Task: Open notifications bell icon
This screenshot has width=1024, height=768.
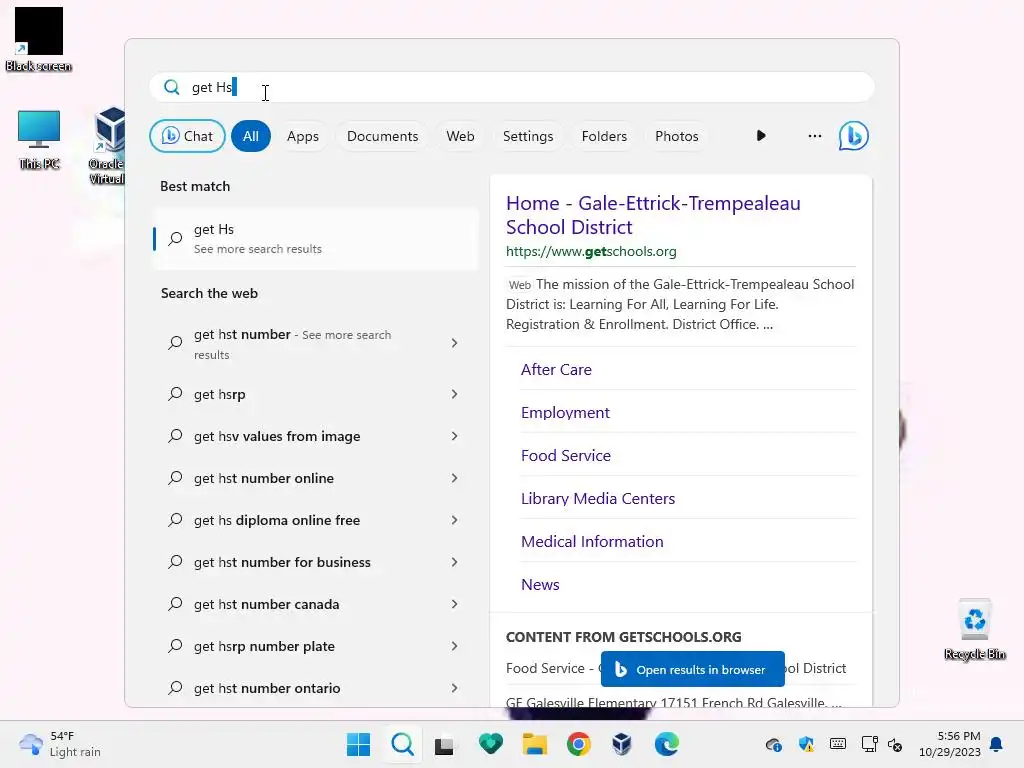Action: pyautogui.click(x=996, y=744)
